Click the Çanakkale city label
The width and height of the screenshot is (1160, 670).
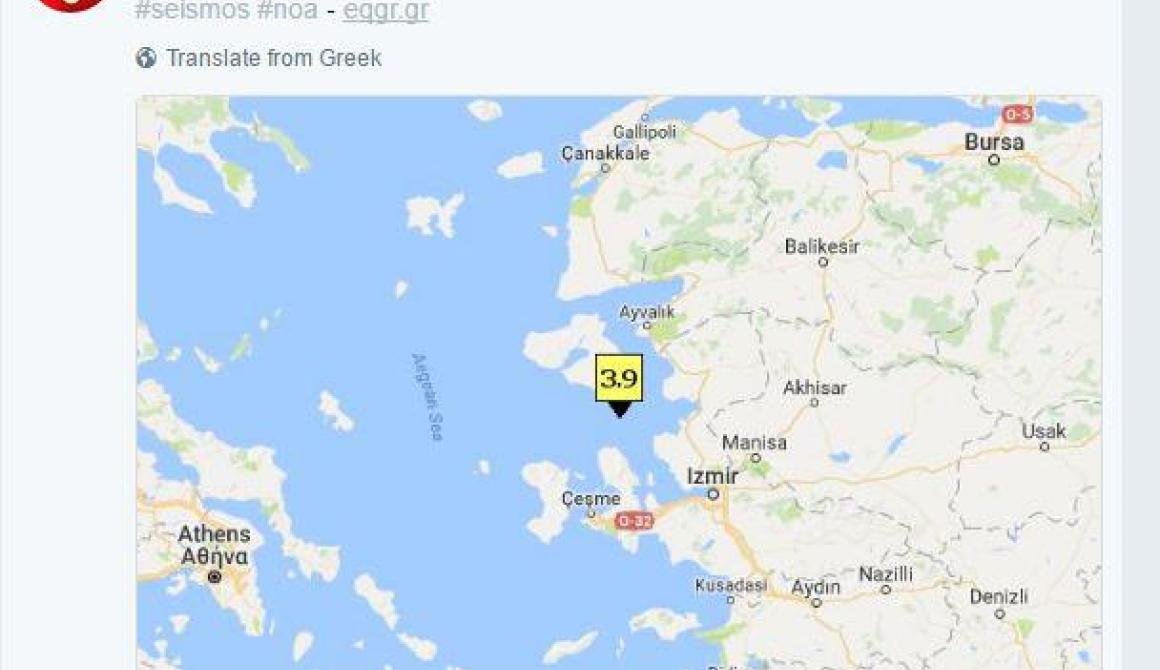(605, 153)
